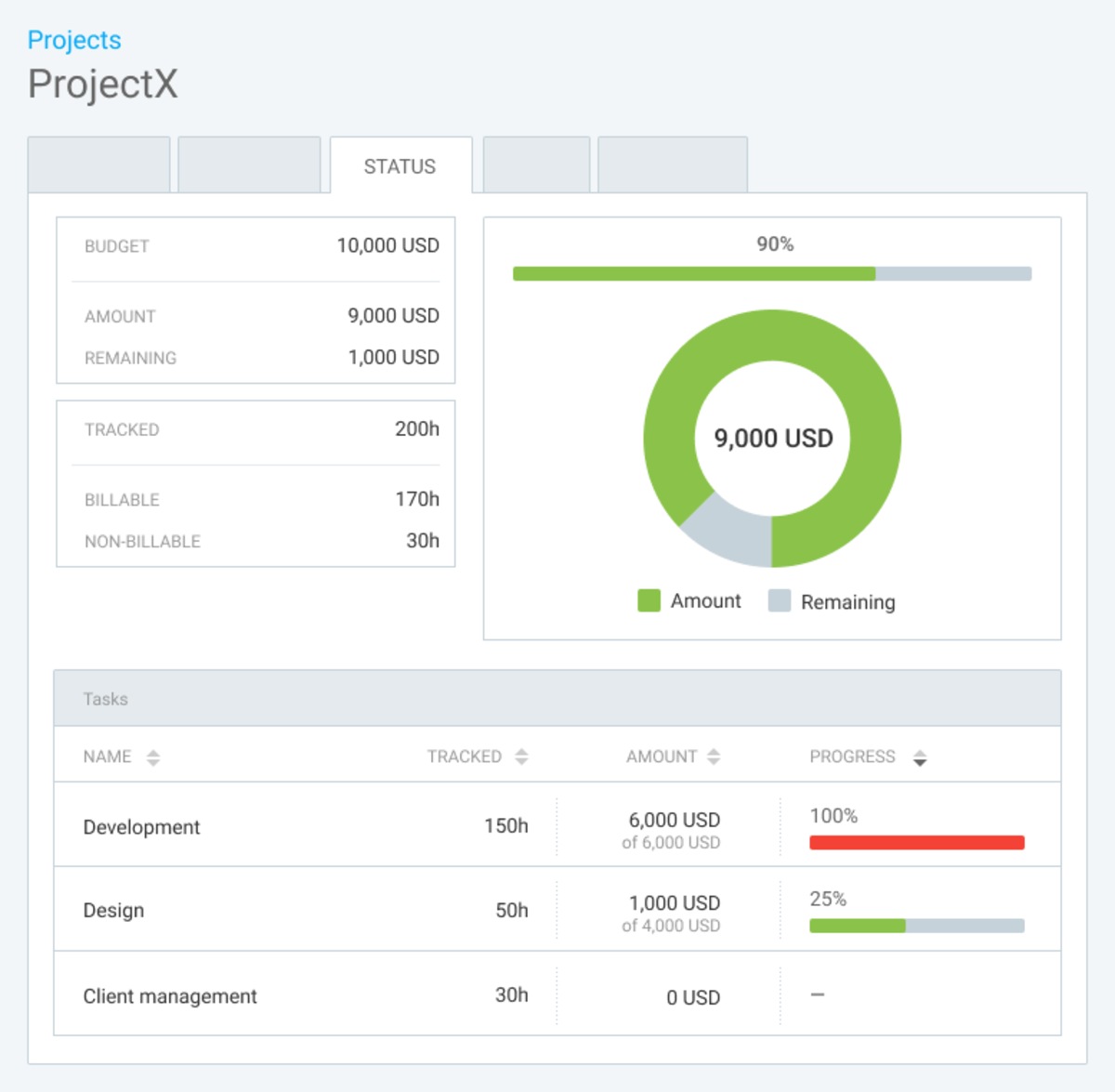
Task: Open the leftmost tab in the tab row
Action: pyautogui.click(x=98, y=164)
